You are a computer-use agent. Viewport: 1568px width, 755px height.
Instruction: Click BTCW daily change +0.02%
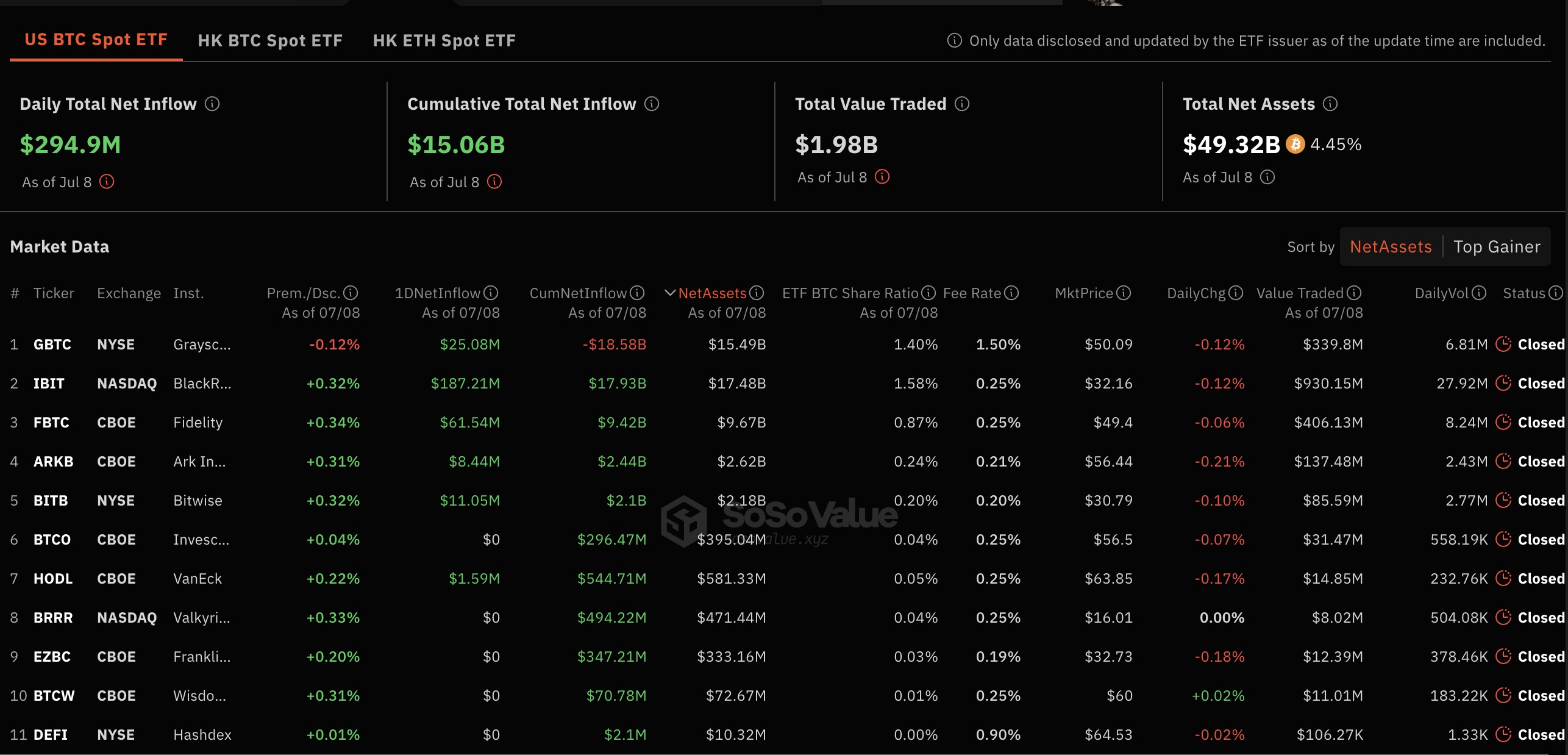(1218, 695)
